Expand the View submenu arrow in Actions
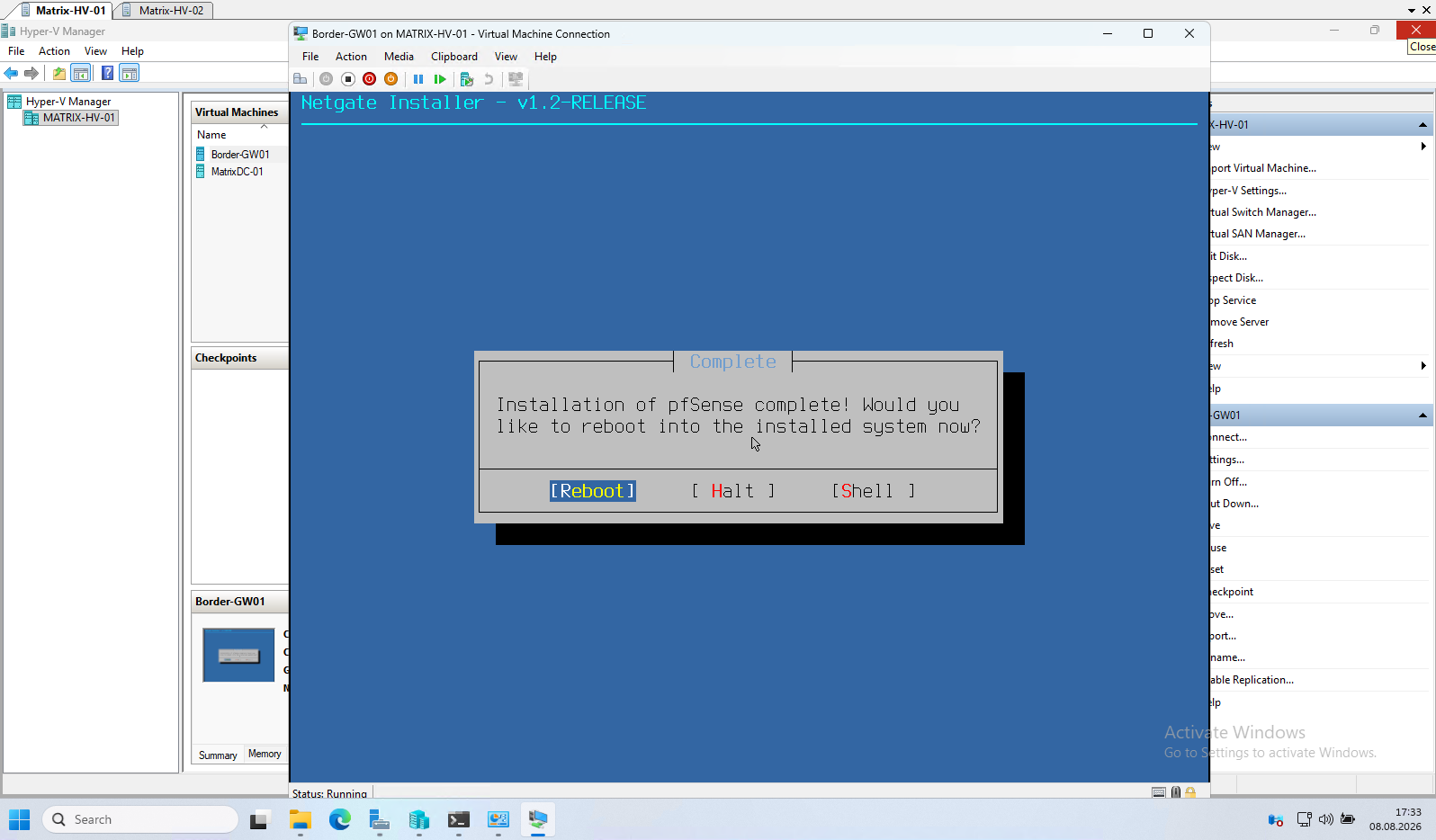The height and width of the screenshot is (840, 1436). coord(1423,366)
